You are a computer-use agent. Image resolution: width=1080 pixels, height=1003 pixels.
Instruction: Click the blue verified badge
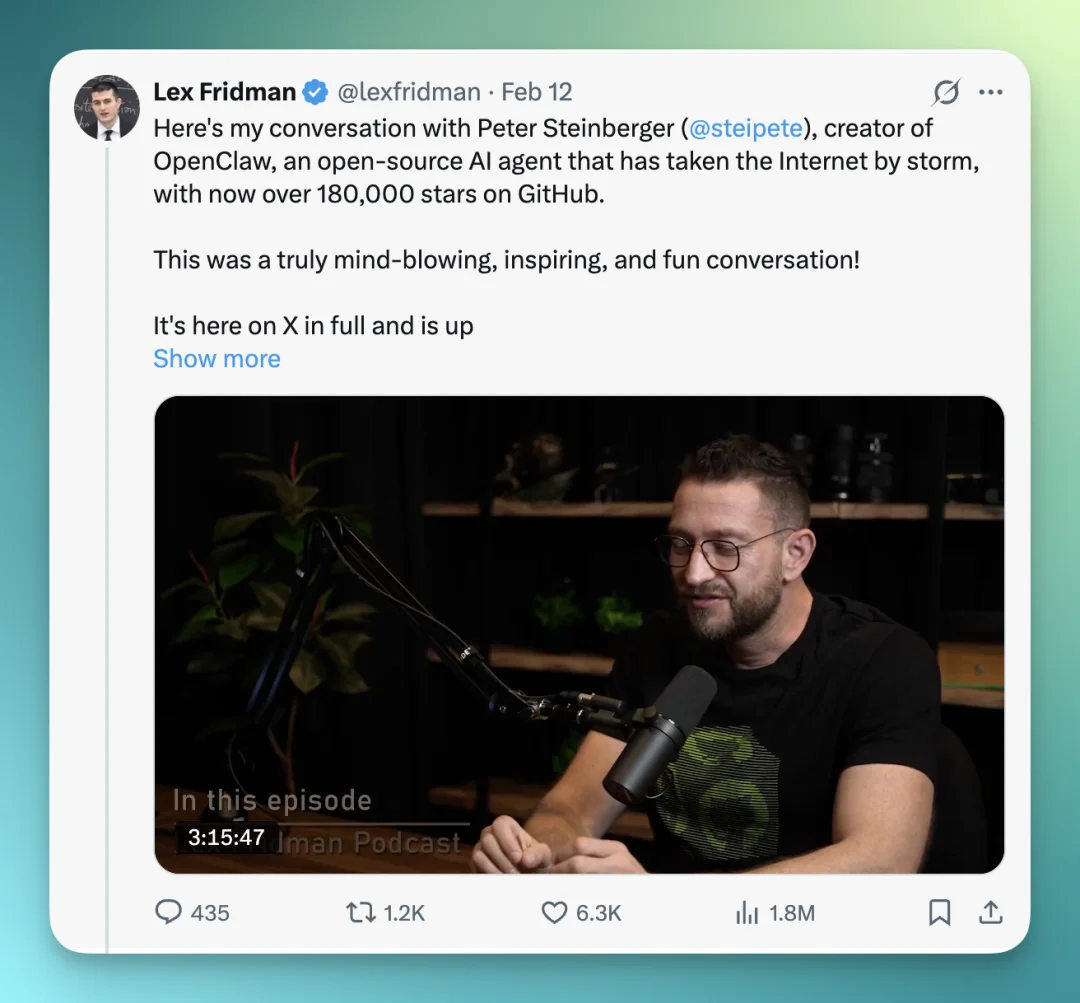click(x=315, y=93)
